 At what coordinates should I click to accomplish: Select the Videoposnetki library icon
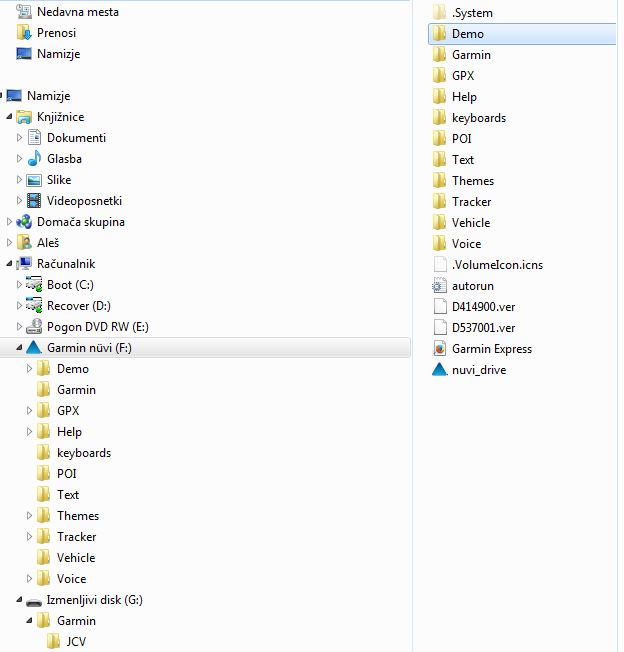(x=34, y=201)
